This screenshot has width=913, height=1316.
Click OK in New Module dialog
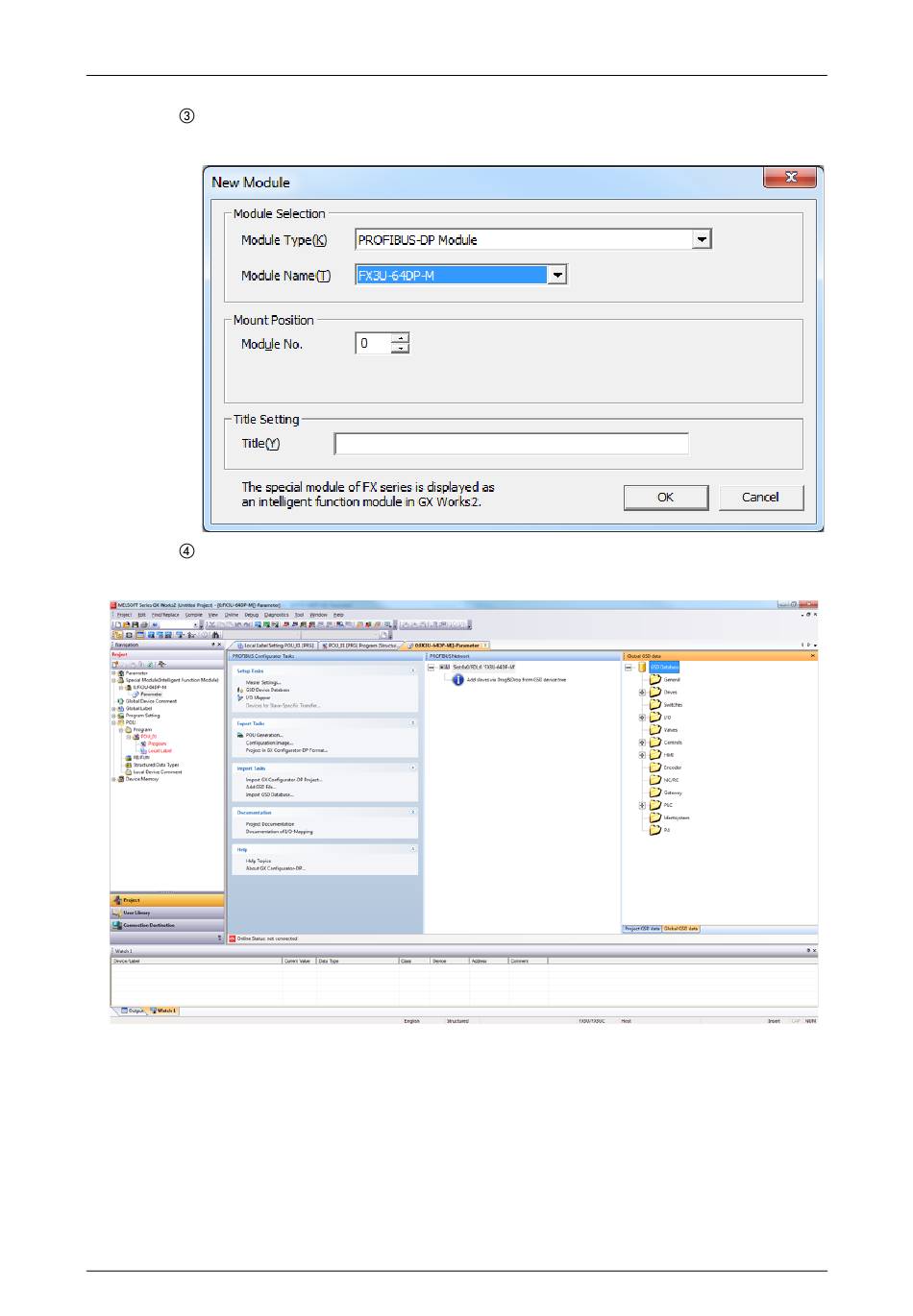665,497
